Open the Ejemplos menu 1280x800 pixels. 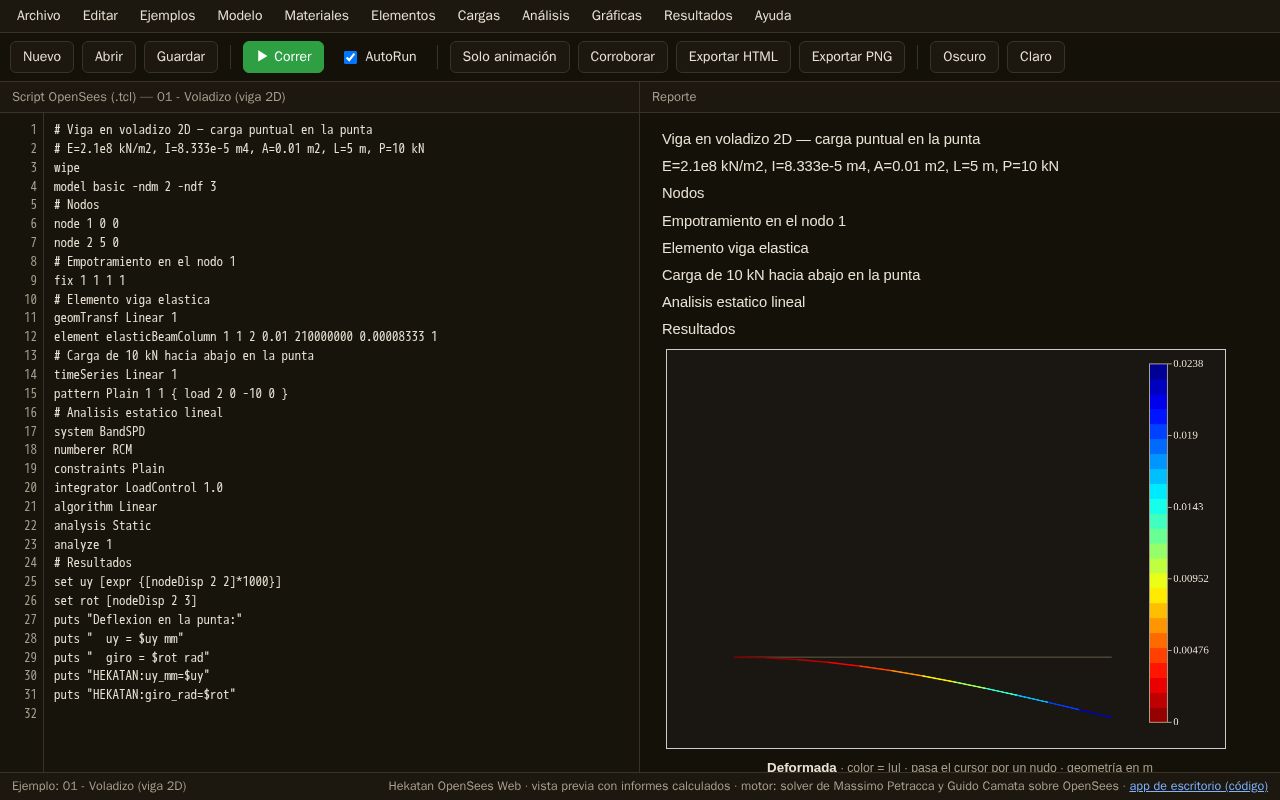[167, 15]
